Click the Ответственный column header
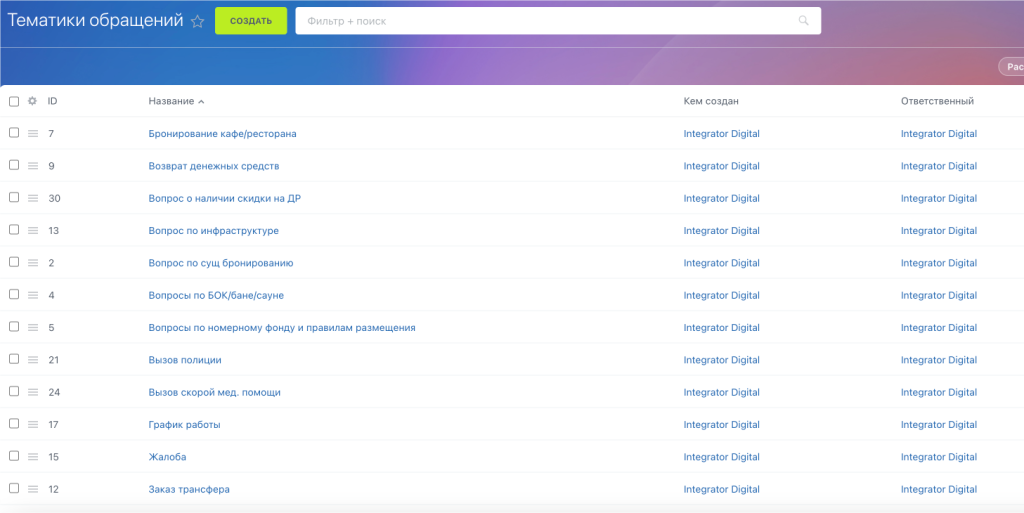This screenshot has width=1024, height=513. (x=936, y=101)
